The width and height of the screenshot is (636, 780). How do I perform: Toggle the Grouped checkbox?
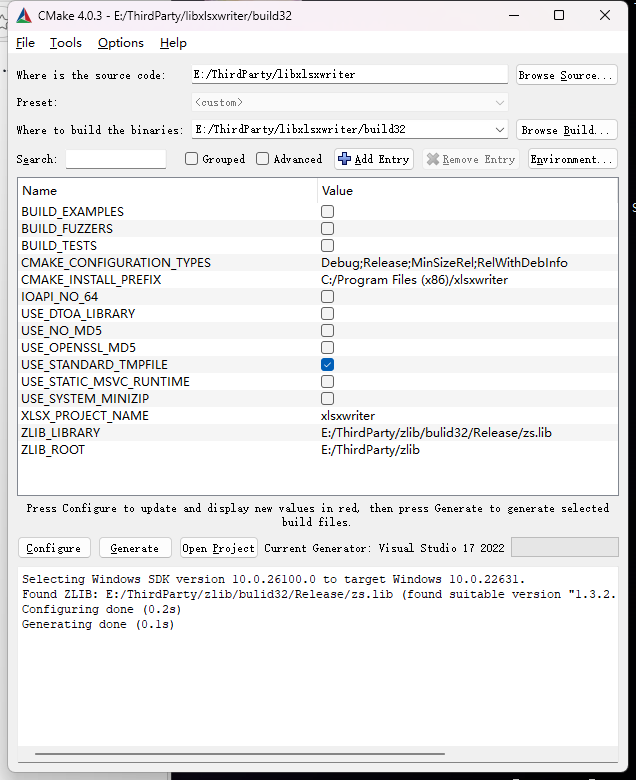[x=191, y=159]
